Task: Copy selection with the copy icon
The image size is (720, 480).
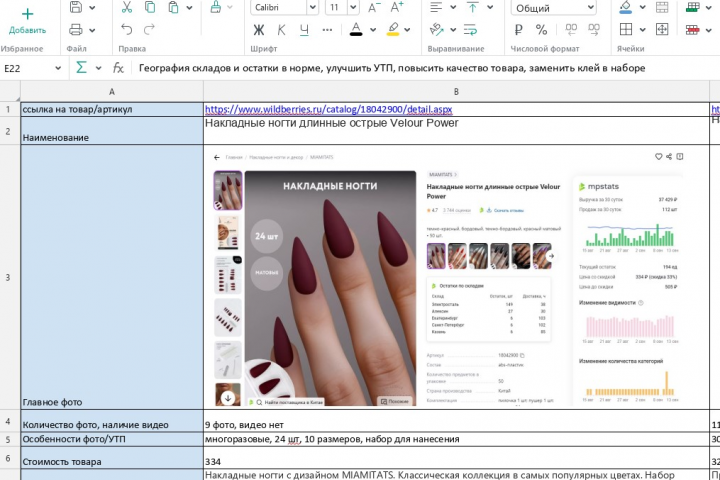Action: pos(150,7)
